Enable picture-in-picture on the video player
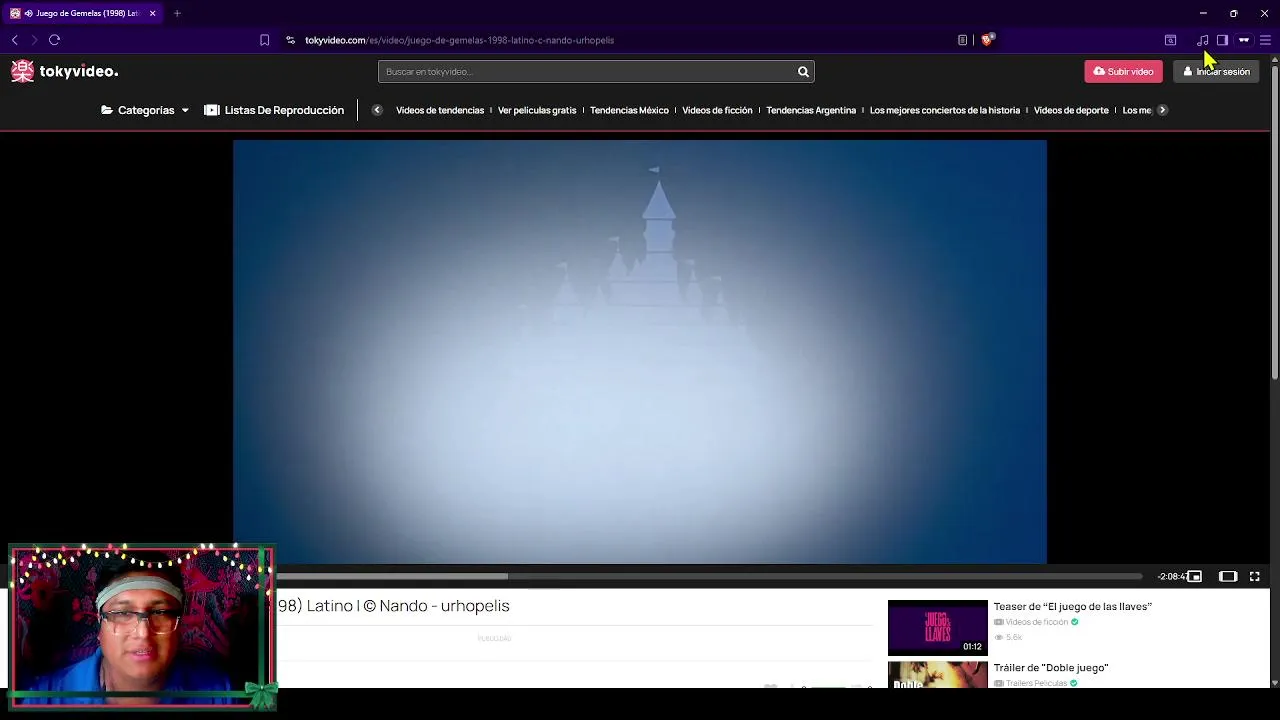 (x=1194, y=577)
